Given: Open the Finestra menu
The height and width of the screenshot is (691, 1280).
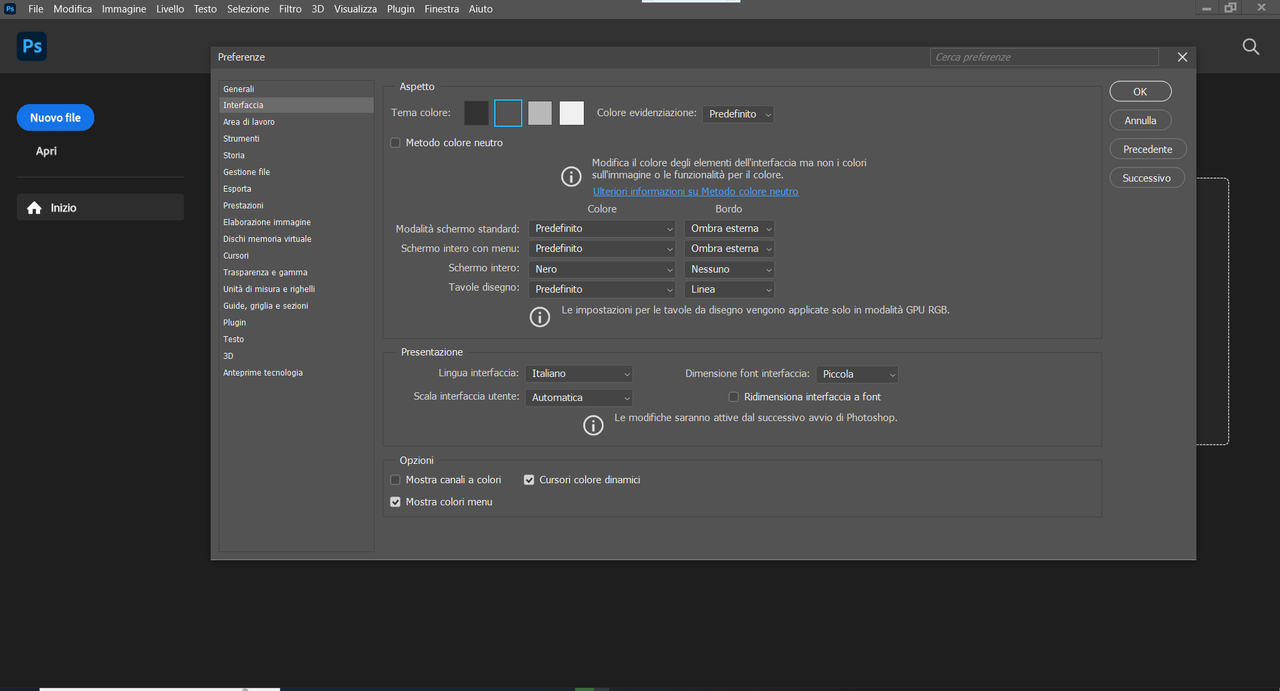Looking at the screenshot, I should click(x=442, y=9).
